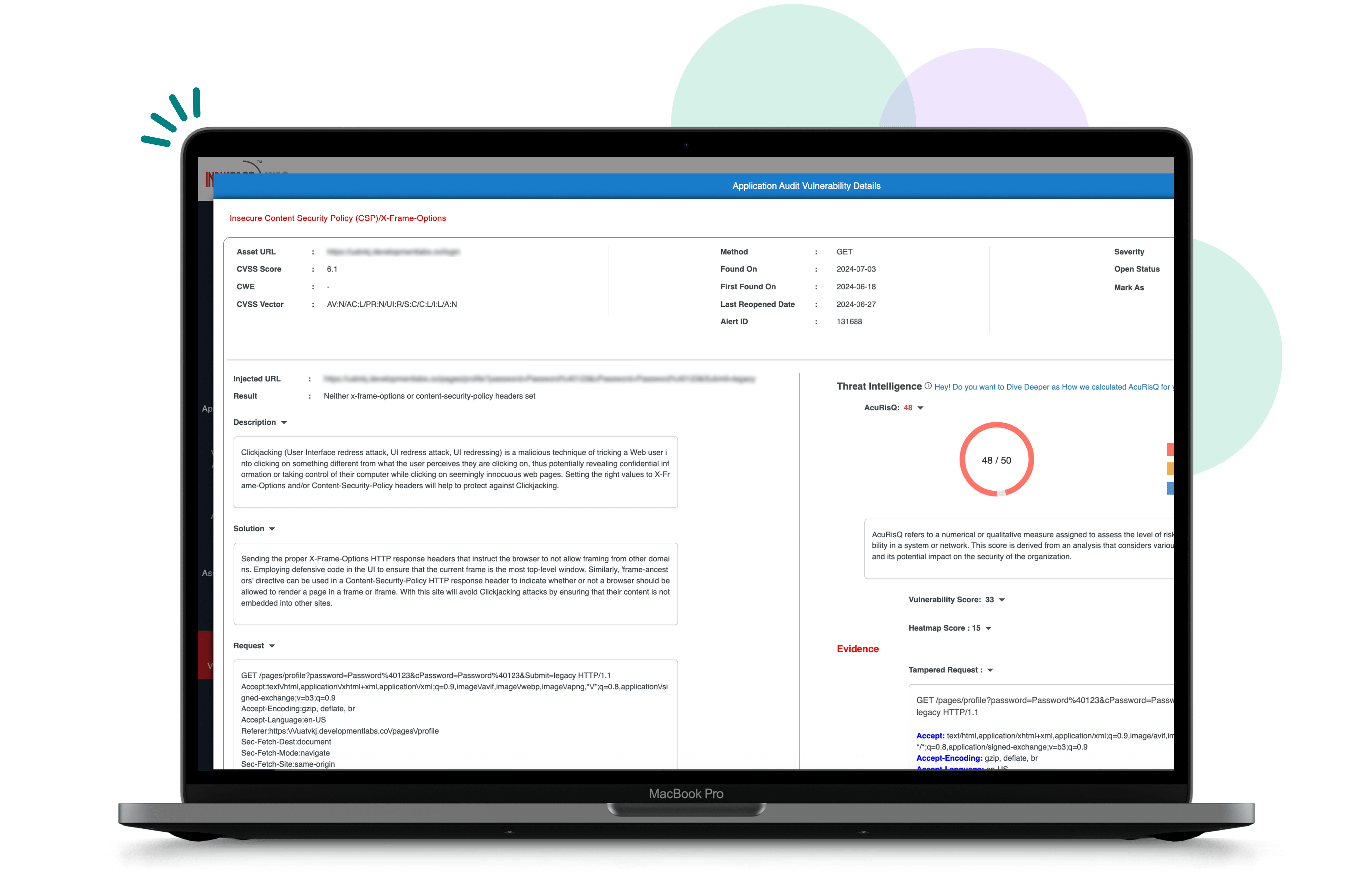Click the CVSS Score value 6.1
Screen dimensions: 1372x872
pos(332,269)
